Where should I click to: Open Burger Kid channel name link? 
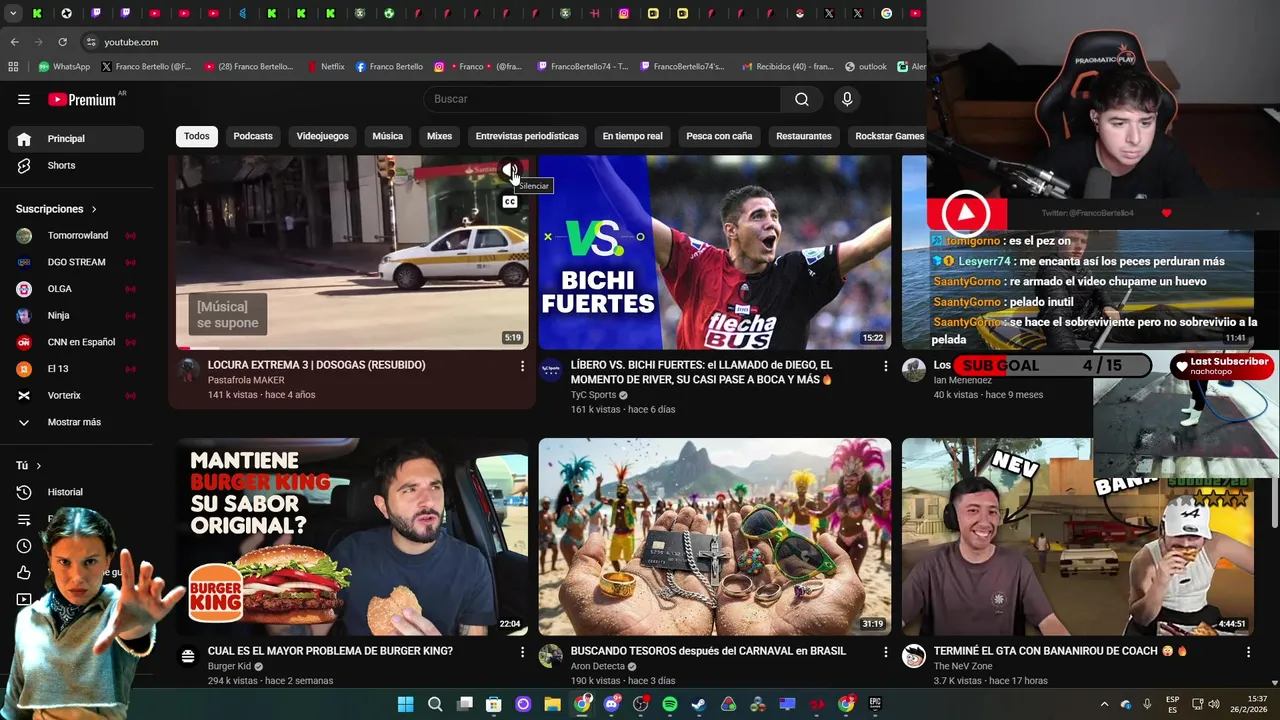tap(229, 666)
